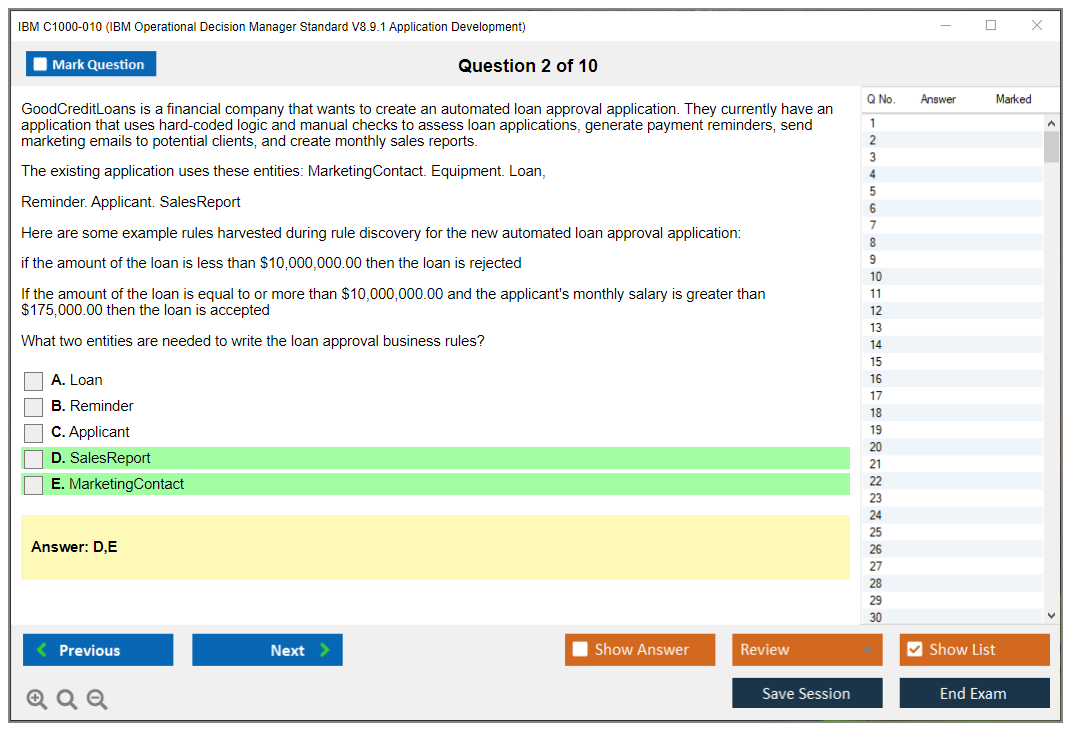Maximize the exam window

[x=991, y=26]
